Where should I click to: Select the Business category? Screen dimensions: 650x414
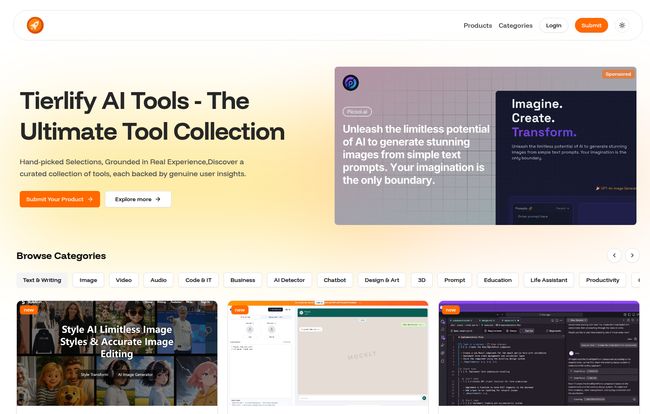(x=243, y=280)
